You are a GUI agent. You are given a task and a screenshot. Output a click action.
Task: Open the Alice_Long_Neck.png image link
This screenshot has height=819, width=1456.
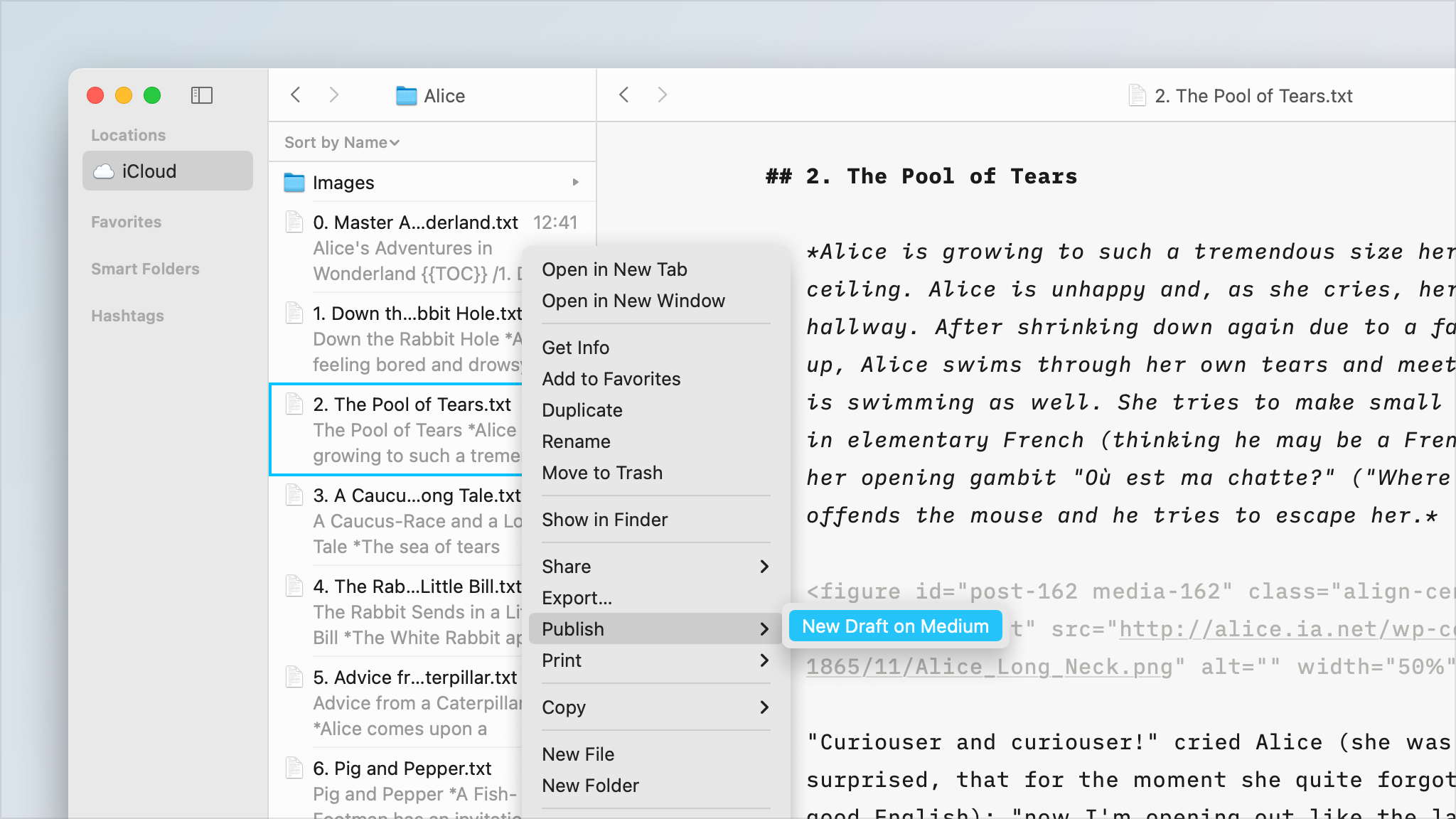coord(989,667)
